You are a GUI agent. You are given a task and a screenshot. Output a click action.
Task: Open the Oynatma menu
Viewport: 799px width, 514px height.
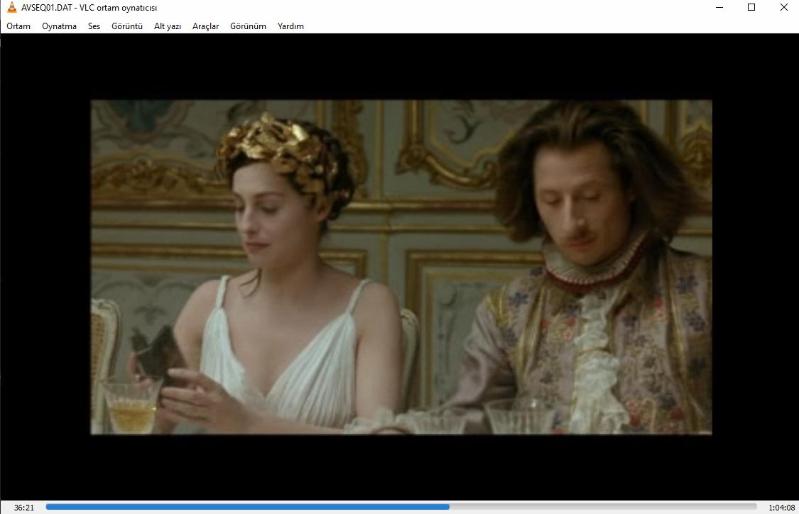pos(59,26)
